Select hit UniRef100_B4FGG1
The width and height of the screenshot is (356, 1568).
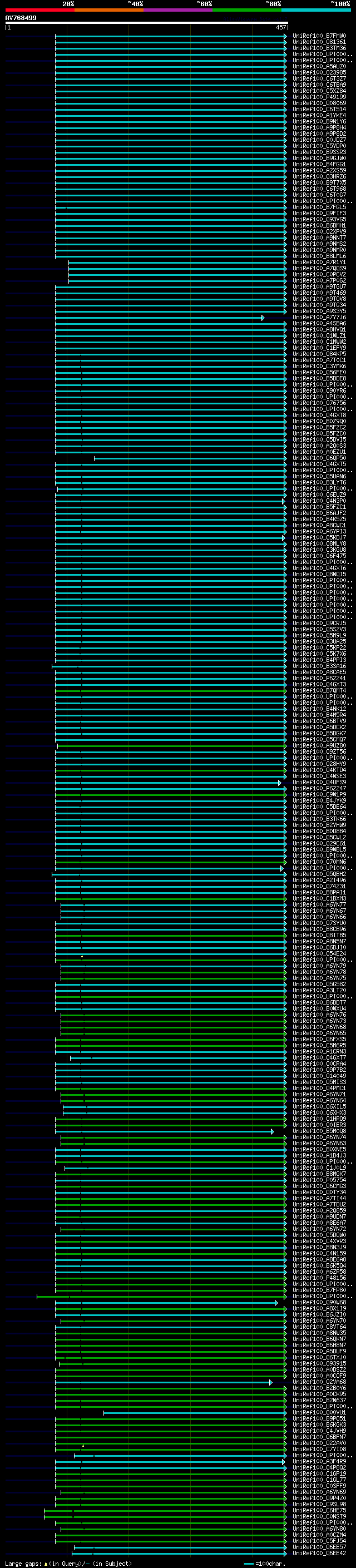(x=319, y=164)
